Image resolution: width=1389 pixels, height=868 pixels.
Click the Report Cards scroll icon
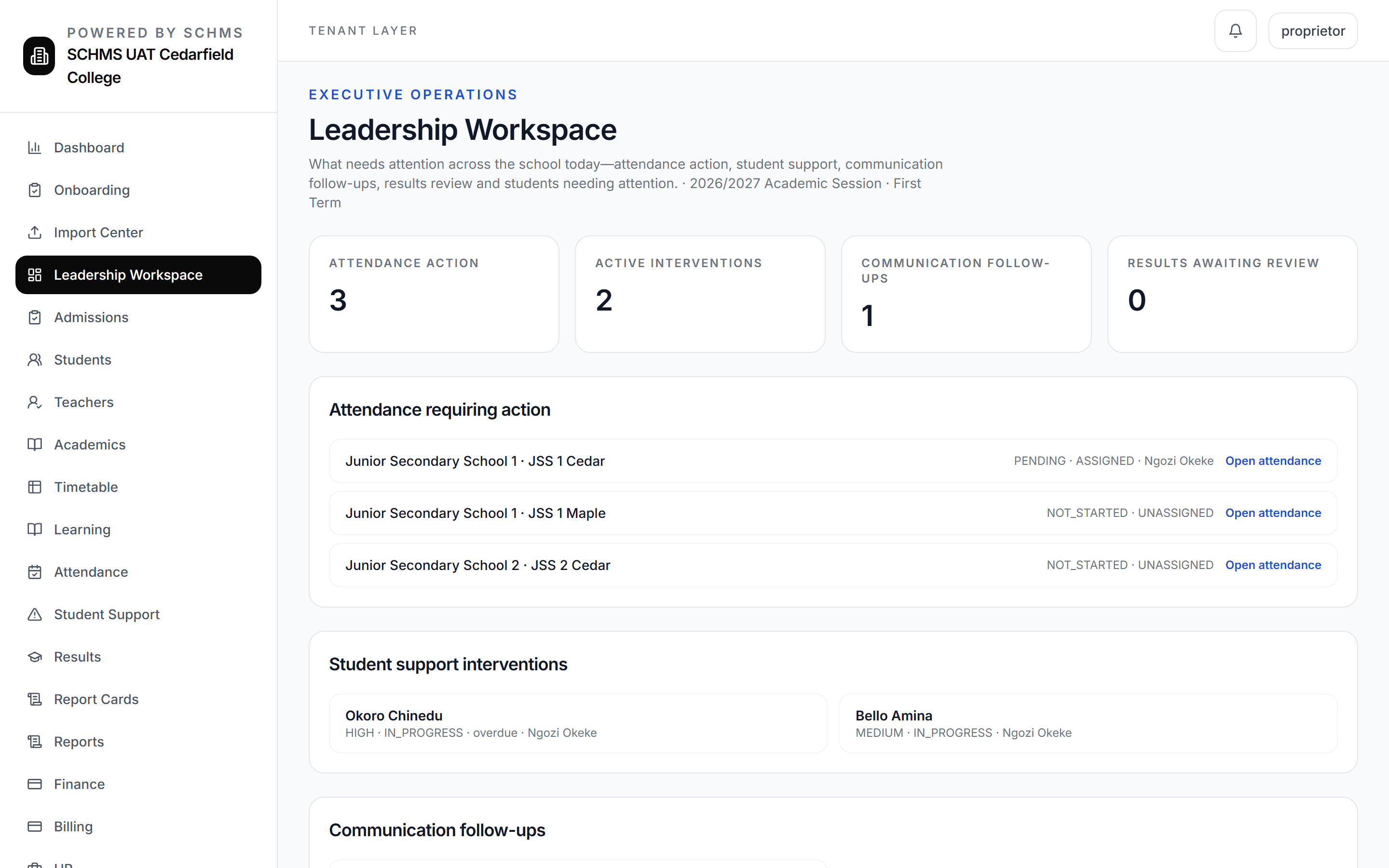coord(34,700)
